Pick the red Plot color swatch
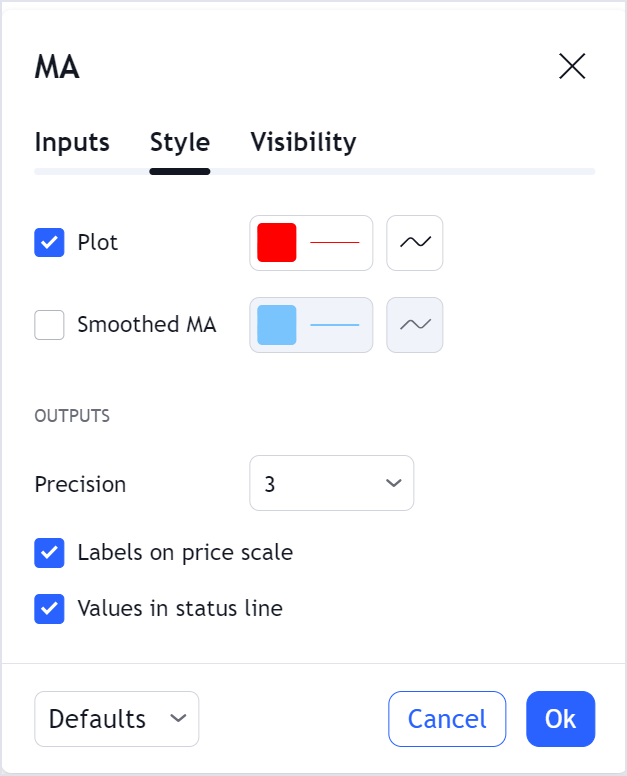 (277, 243)
